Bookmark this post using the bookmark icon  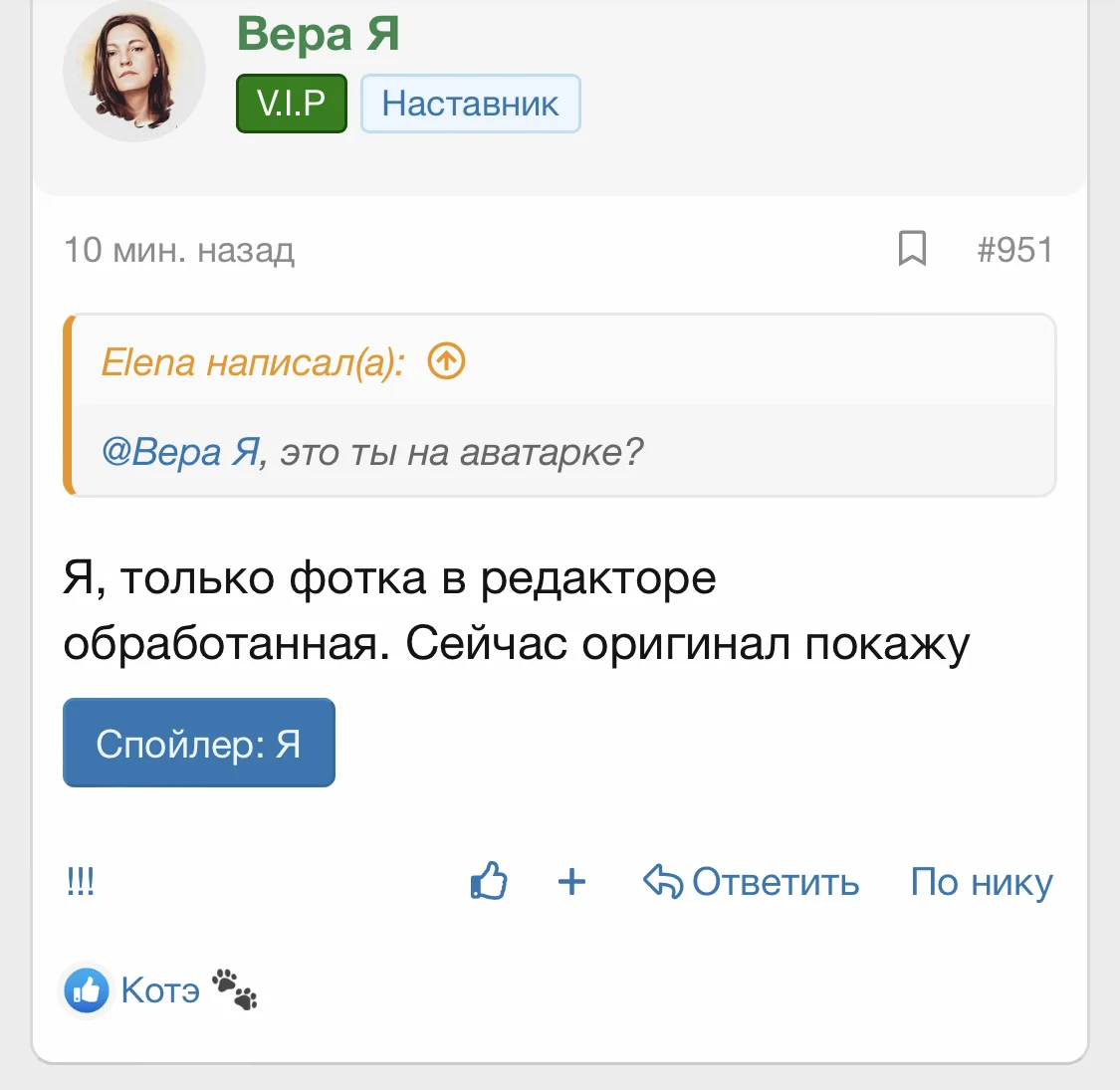[x=913, y=250]
